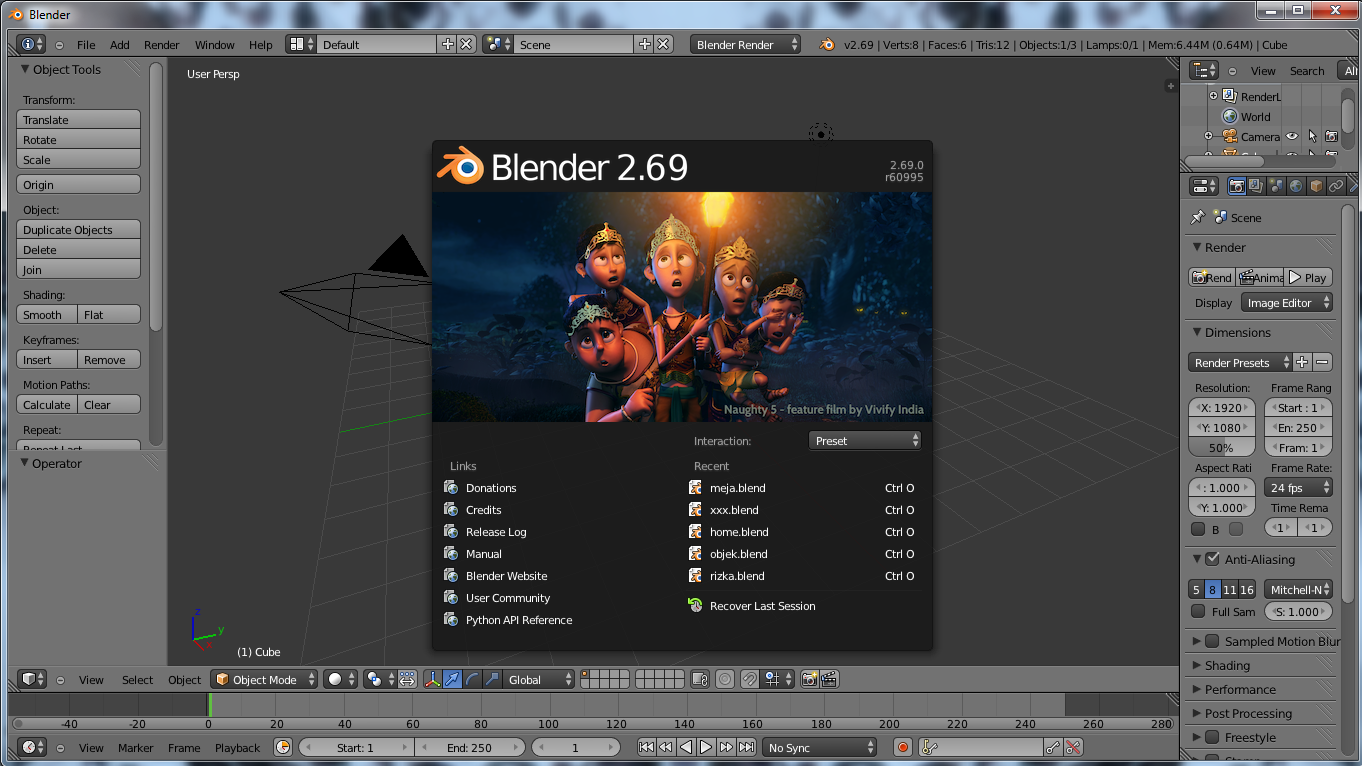Viewport: 1362px width, 766px height.
Task: Toggle the auto keyframe record button
Action: point(903,747)
